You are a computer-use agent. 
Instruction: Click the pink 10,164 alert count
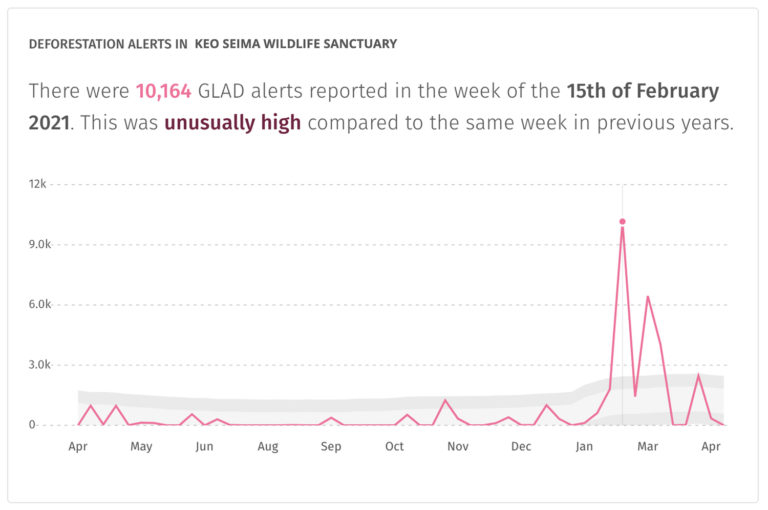(165, 91)
